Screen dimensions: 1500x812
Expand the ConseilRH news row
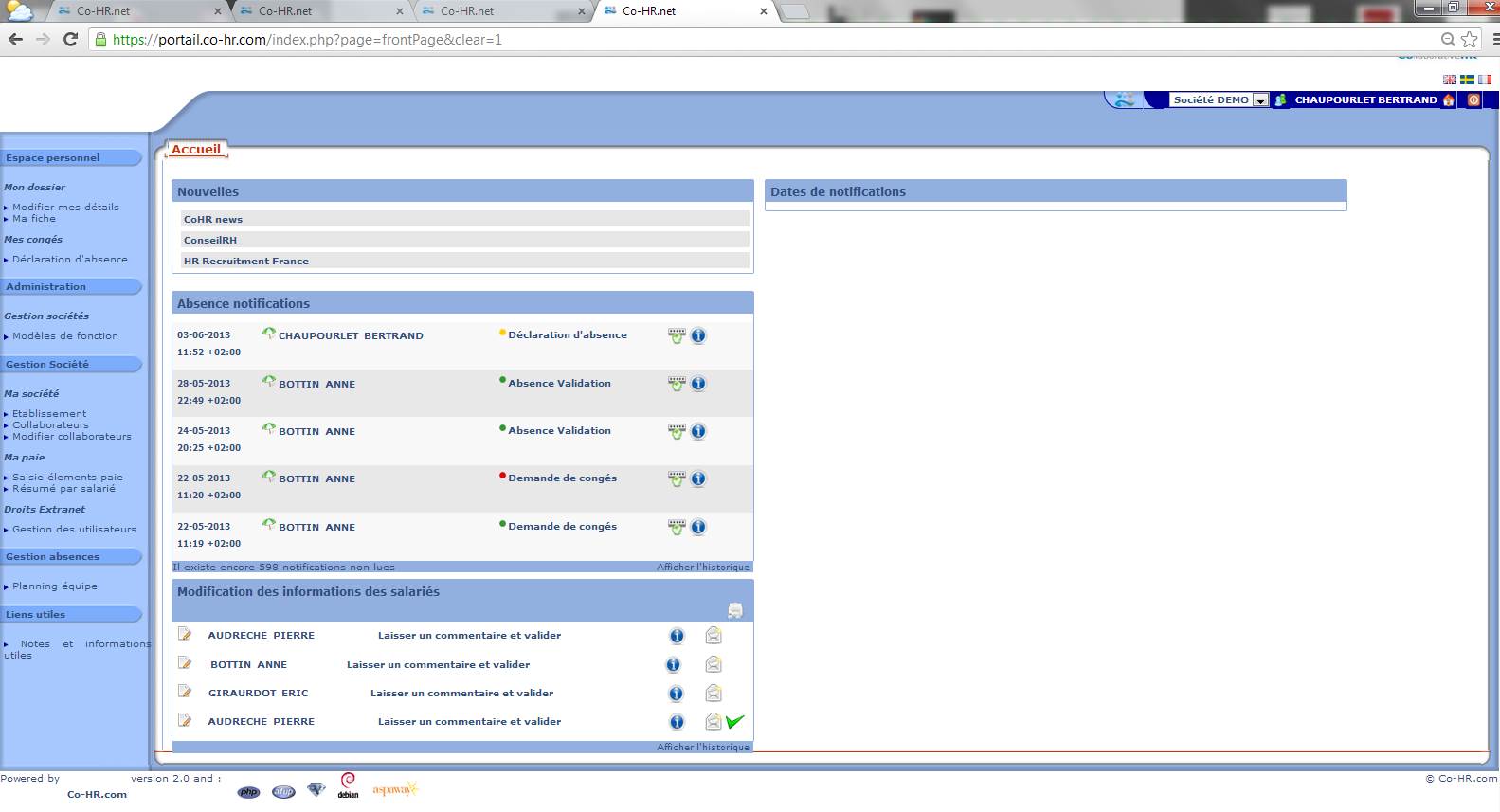tap(210, 240)
